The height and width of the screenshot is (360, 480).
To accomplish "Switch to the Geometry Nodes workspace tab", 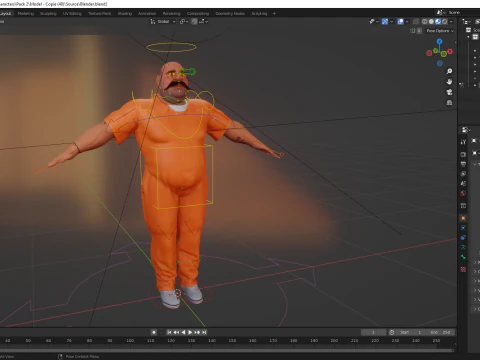I will tap(230, 14).
